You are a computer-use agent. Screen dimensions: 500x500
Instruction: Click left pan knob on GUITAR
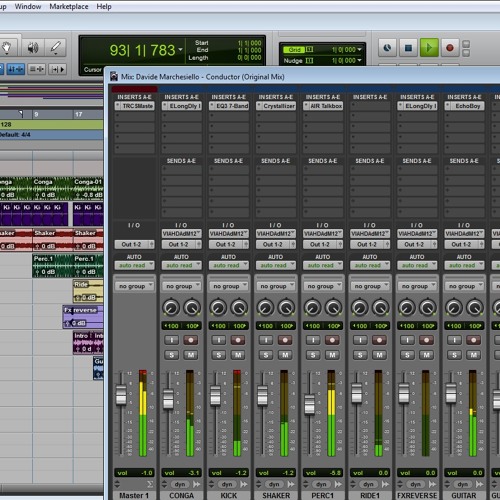click(x=454, y=308)
